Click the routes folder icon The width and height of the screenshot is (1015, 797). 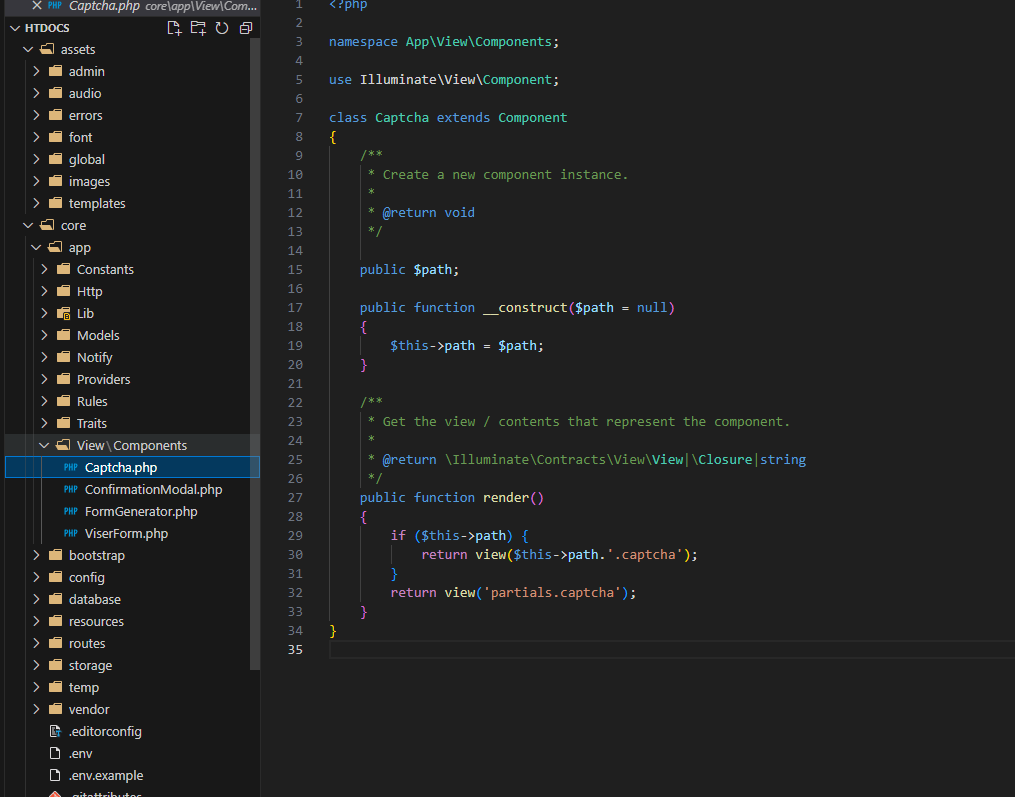56,643
